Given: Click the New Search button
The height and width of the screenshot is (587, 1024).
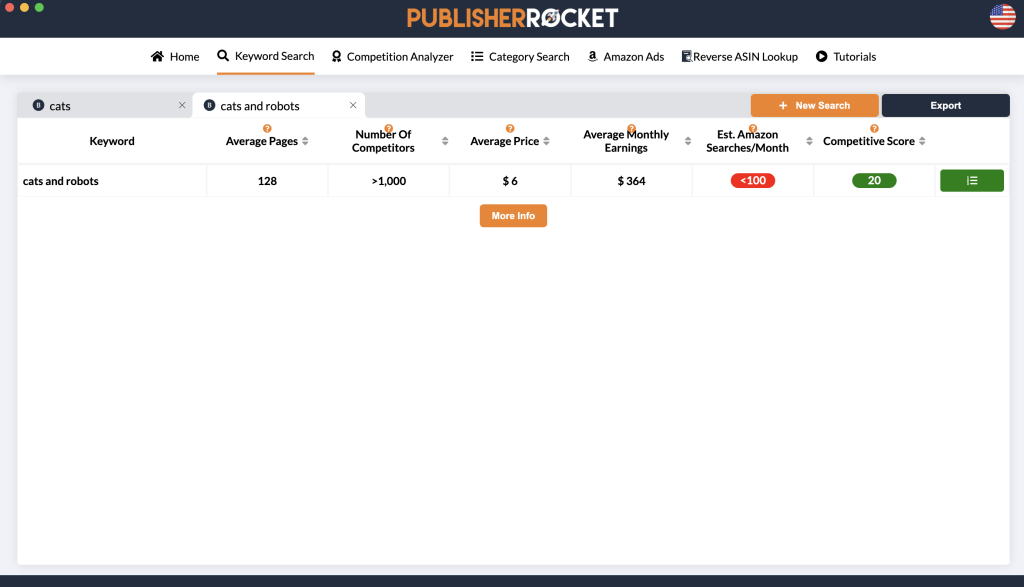Looking at the screenshot, I should (814, 106).
